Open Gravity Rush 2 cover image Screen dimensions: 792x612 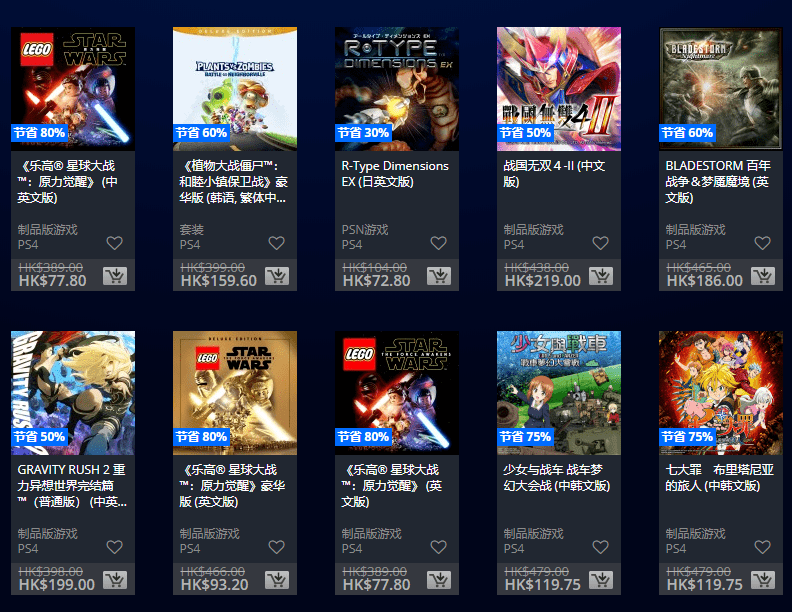[x=73, y=393]
